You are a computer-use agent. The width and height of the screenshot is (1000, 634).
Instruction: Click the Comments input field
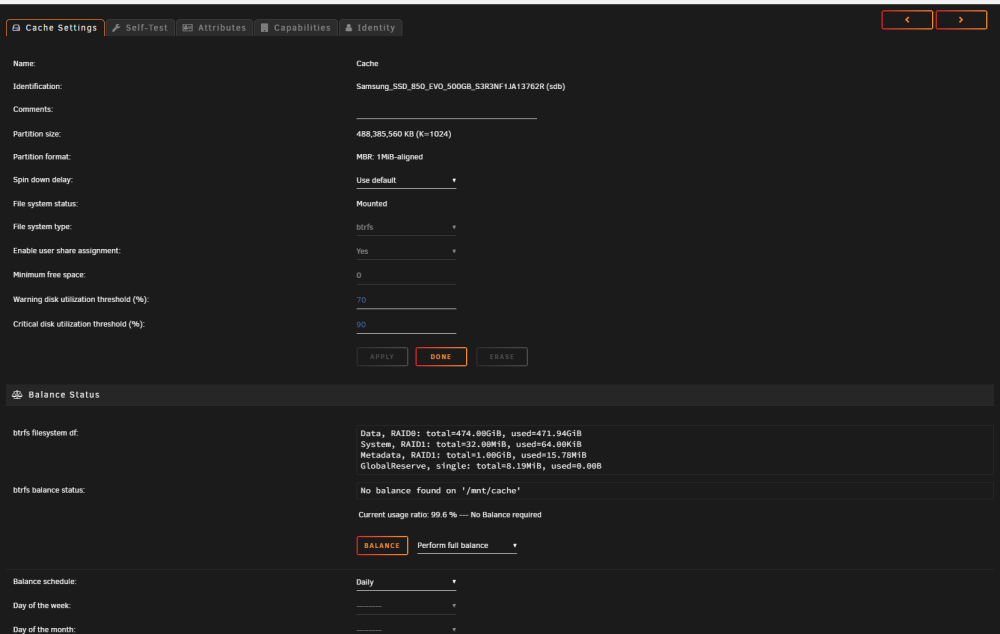pos(446,110)
